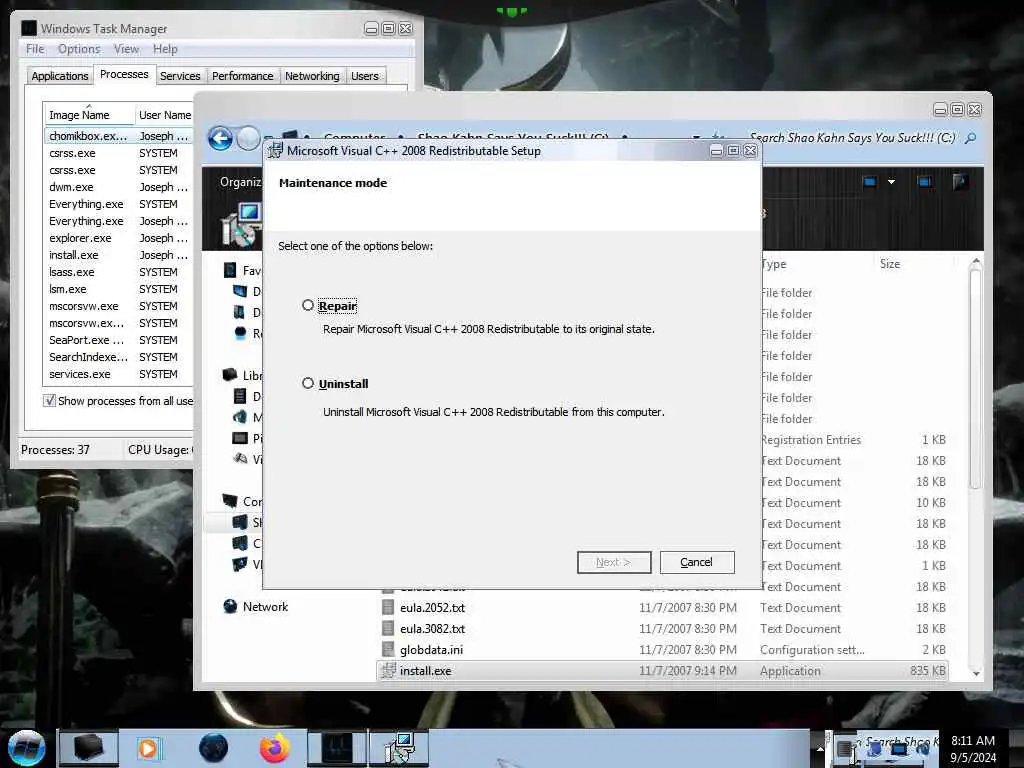Click Explorer's change view icon
This screenshot has height=768, width=1024.
(870, 182)
